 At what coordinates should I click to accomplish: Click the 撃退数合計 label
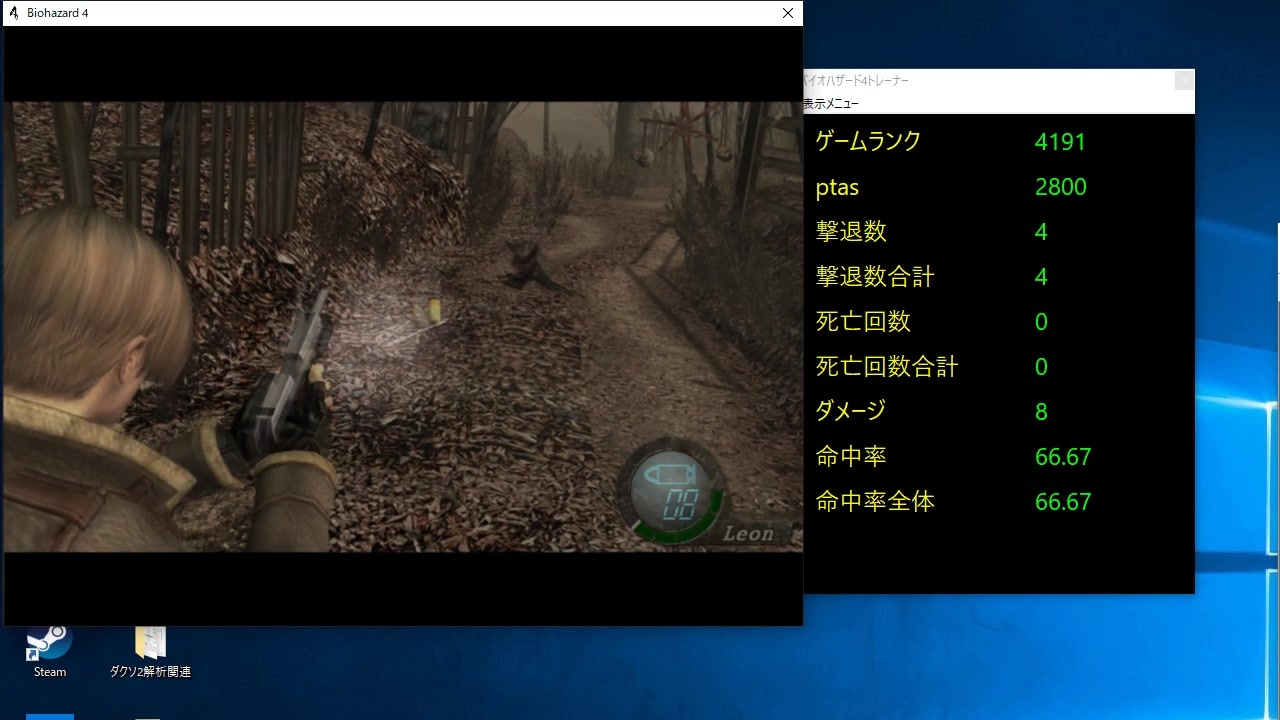[875, 276]
